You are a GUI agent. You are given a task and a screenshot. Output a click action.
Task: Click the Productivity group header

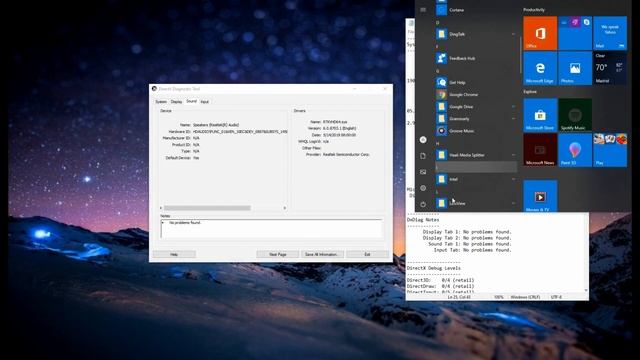point(534,10)
